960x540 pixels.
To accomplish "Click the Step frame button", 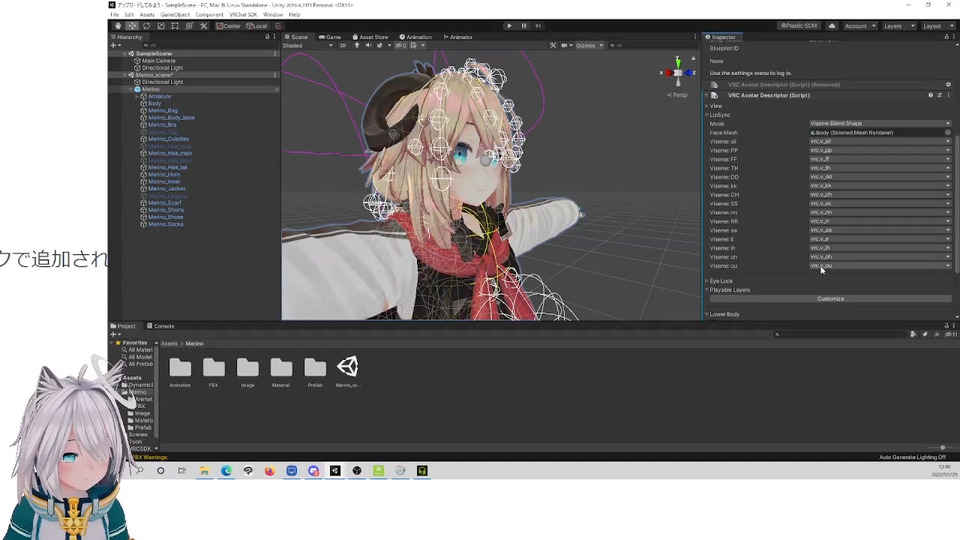I will pos(538,26).
